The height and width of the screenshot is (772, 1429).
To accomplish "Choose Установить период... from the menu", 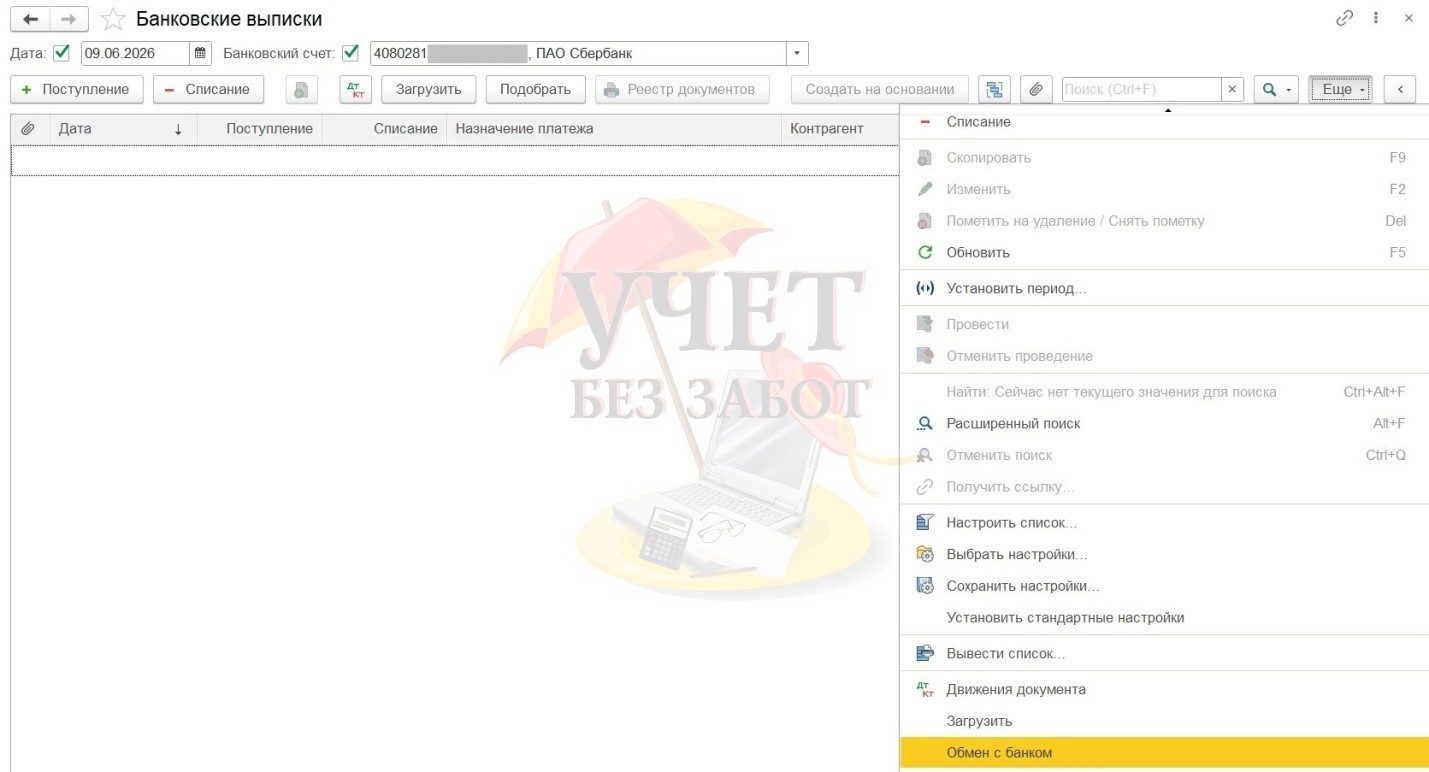I will [1164, 288].
